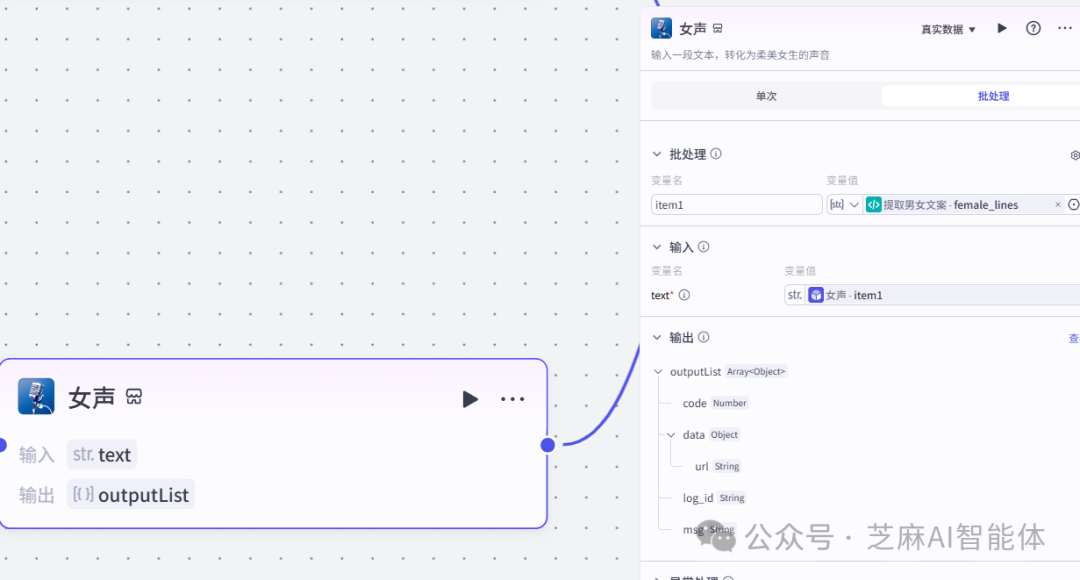Edit the item1 variable name field

coord(736,205)
